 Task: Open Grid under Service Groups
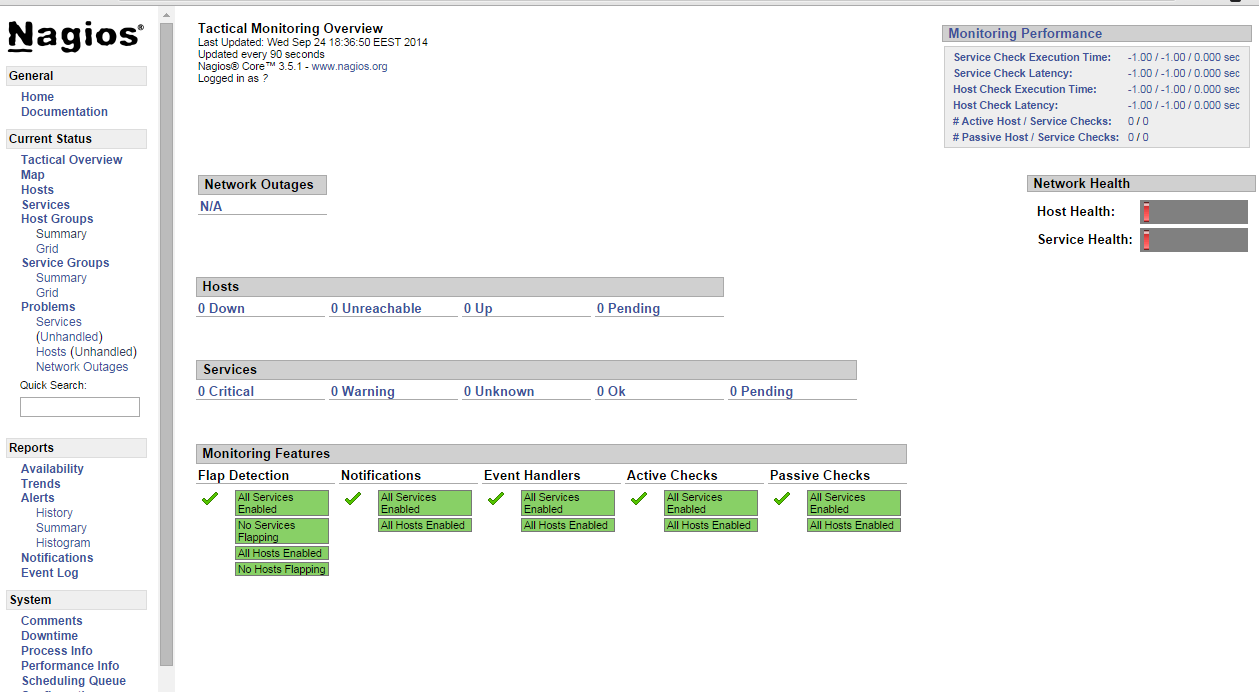pos(47,293)
